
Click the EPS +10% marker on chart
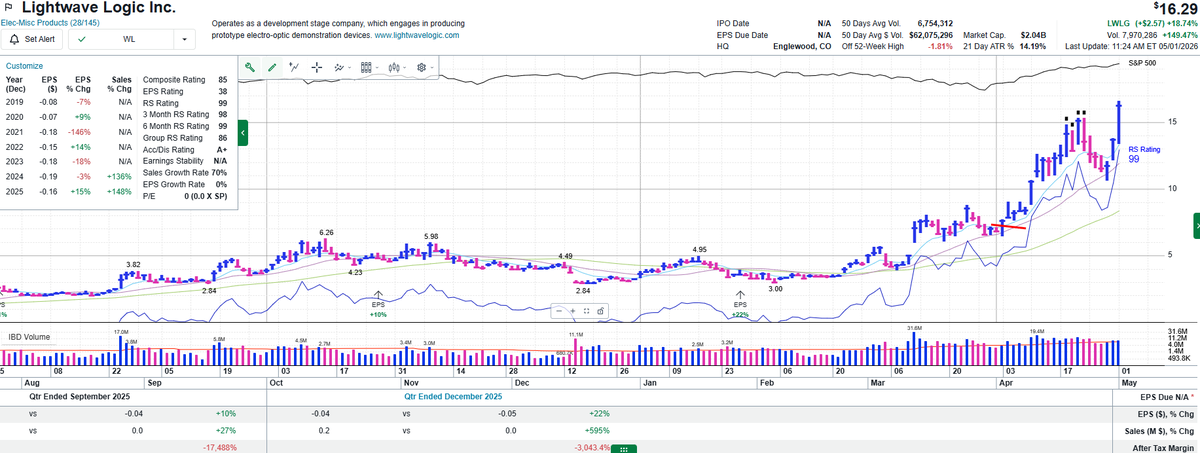click(x=378, y=303)
